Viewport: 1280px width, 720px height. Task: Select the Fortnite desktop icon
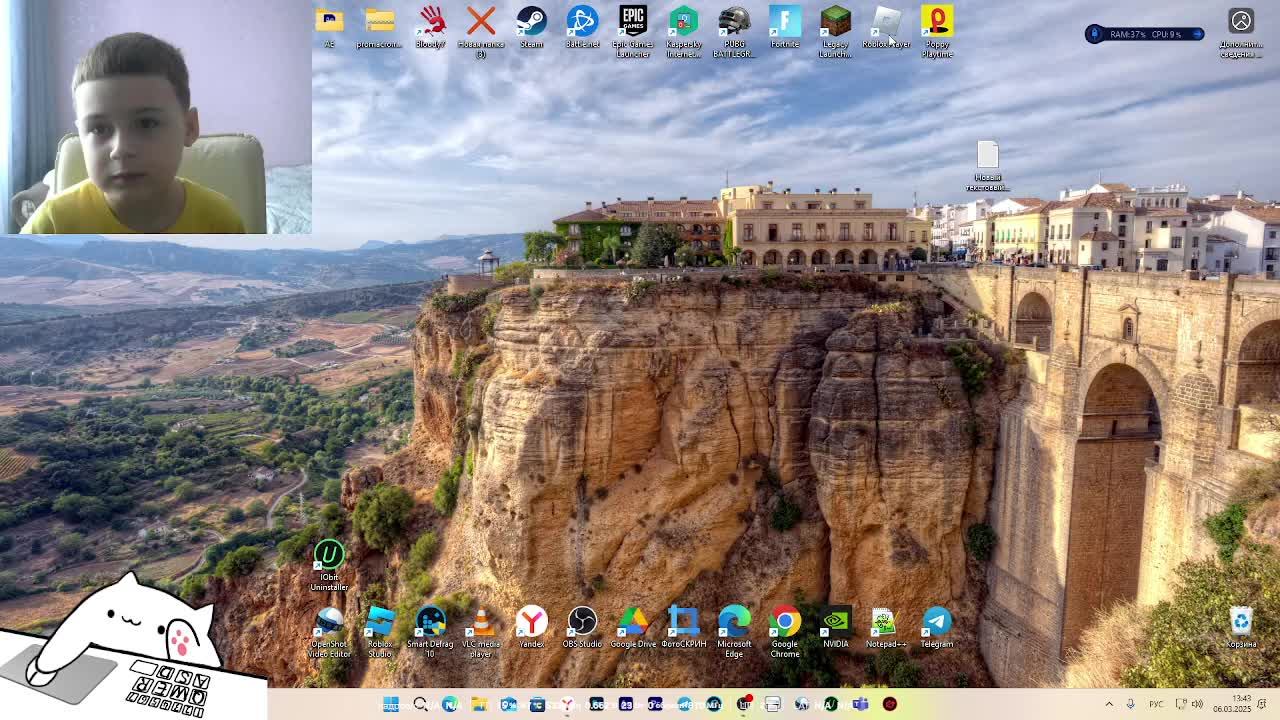pyautogui.click(x=785, y=28)
